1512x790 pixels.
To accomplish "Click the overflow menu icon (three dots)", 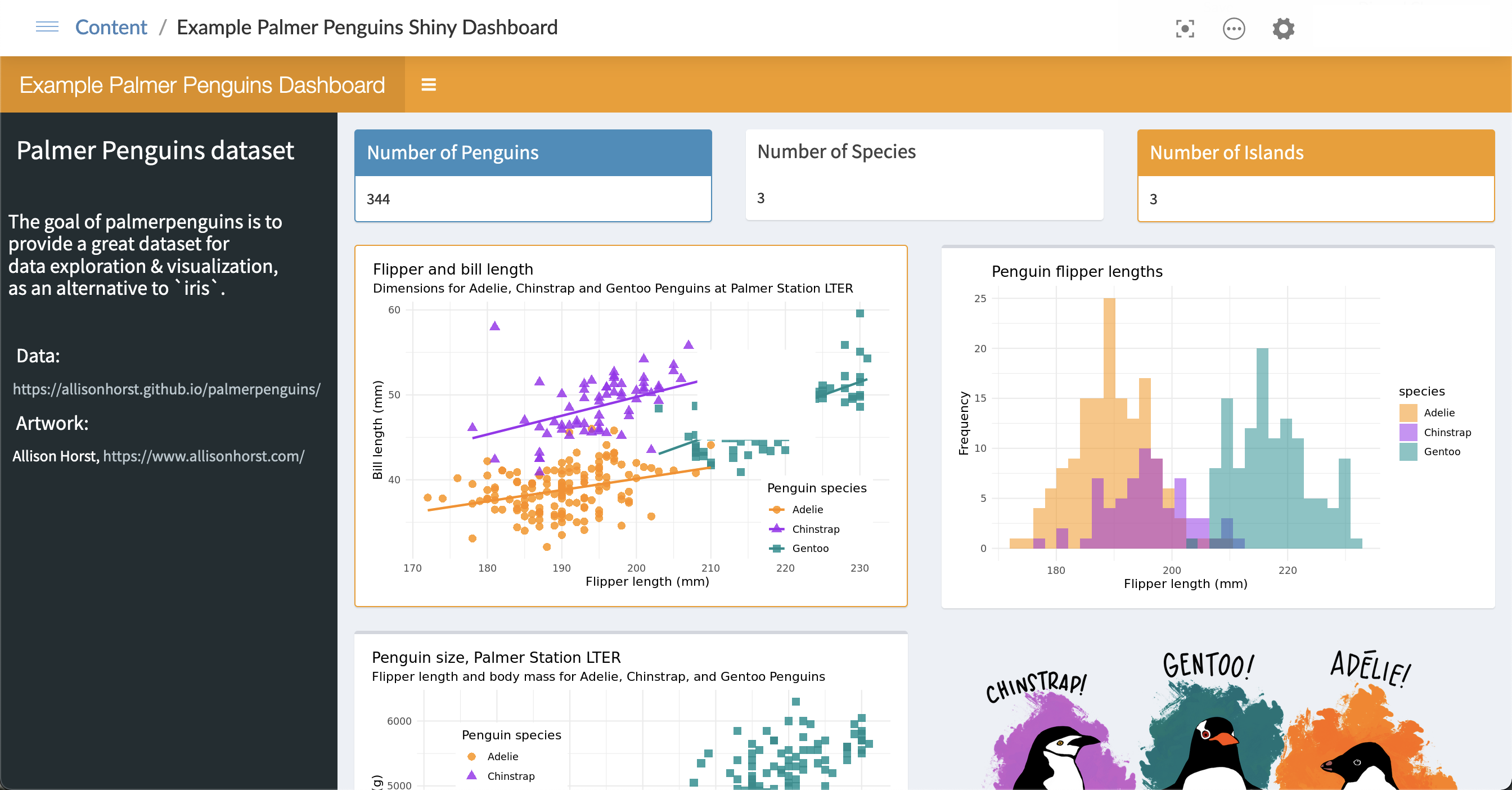I will coord(1232,27).
